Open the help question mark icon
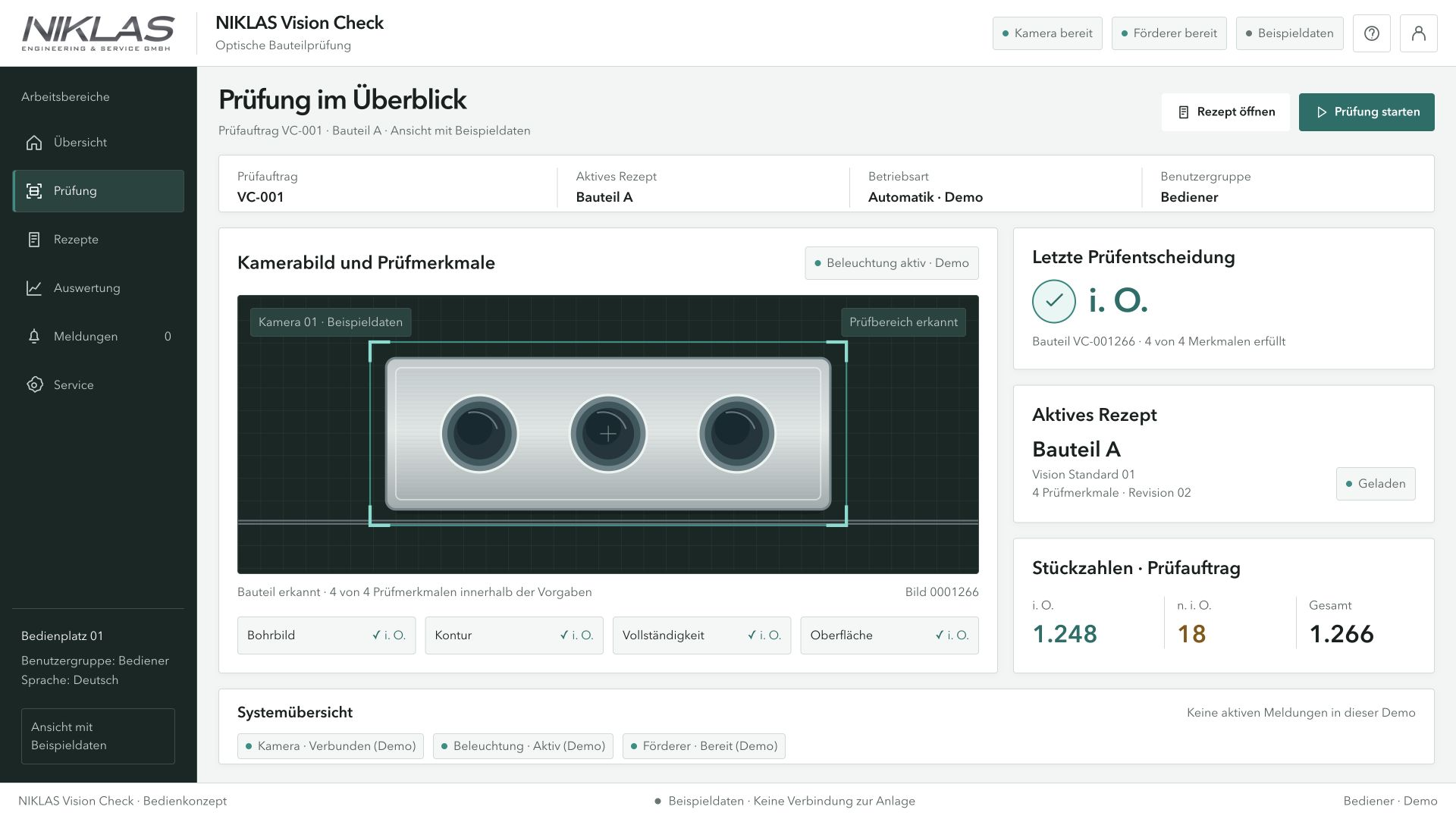The height and width of the screenshot is (819, 1456). (1371, 33)
